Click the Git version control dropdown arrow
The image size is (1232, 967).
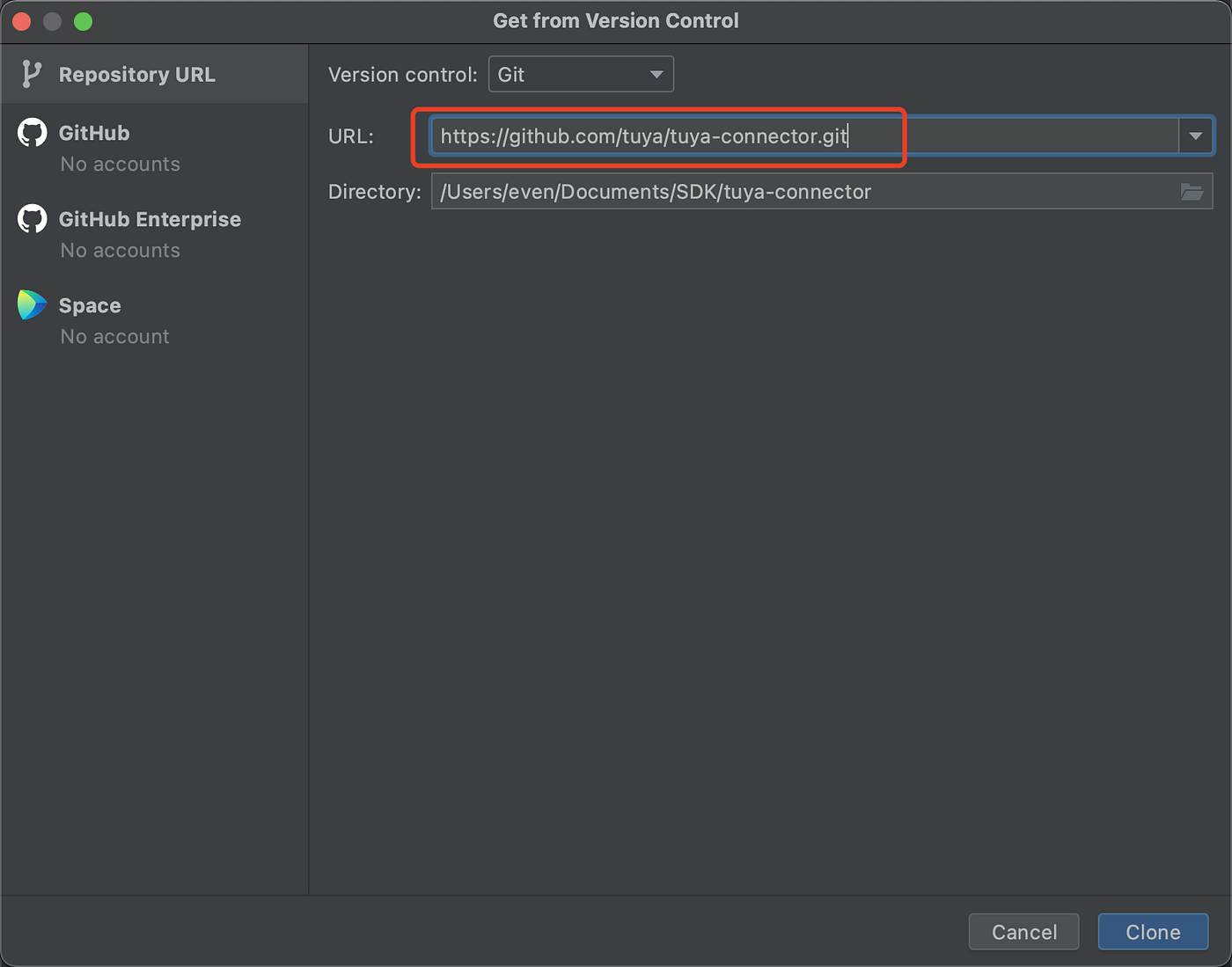655,74
